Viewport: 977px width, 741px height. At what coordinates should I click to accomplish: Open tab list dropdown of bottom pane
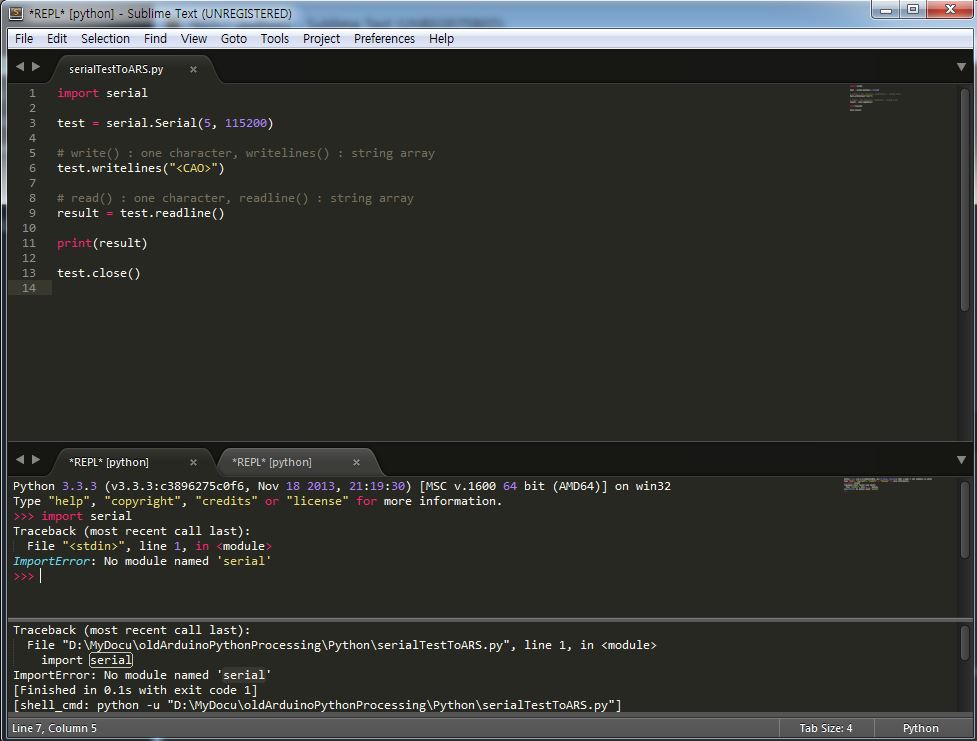(961, 460)
